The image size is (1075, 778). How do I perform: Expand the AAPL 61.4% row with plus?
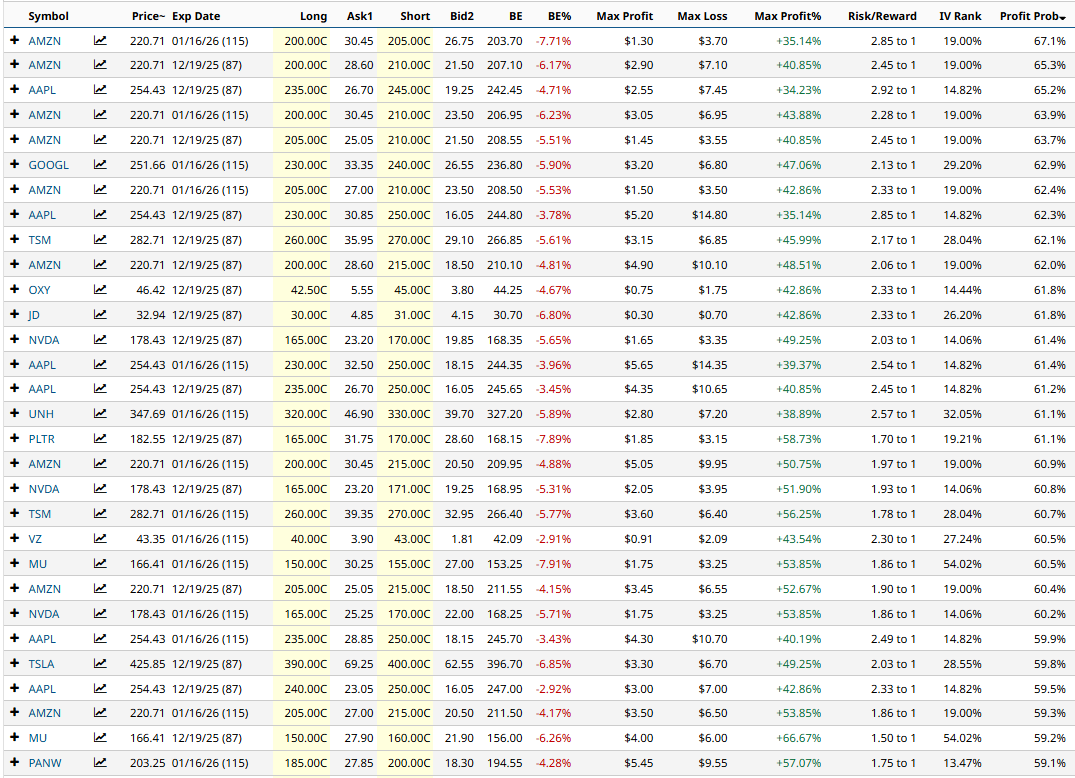coord(14,364)
